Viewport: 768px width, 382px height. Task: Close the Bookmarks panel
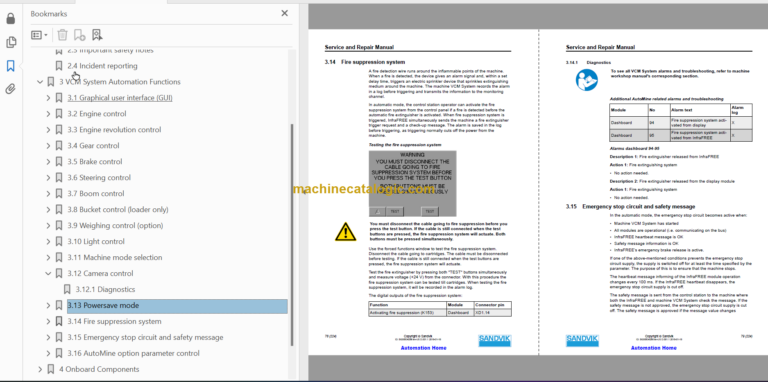pyautogui.click(x=284, y=13)
